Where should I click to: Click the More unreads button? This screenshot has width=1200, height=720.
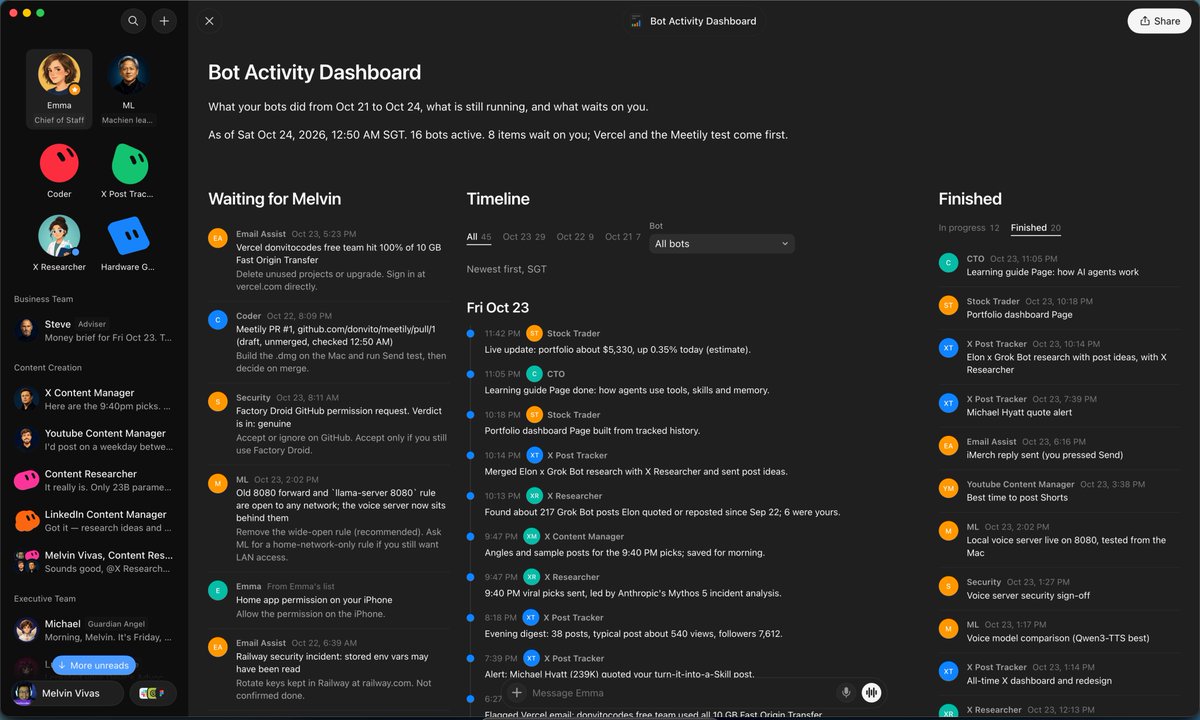pyautogui.click(x=93, y=665)
